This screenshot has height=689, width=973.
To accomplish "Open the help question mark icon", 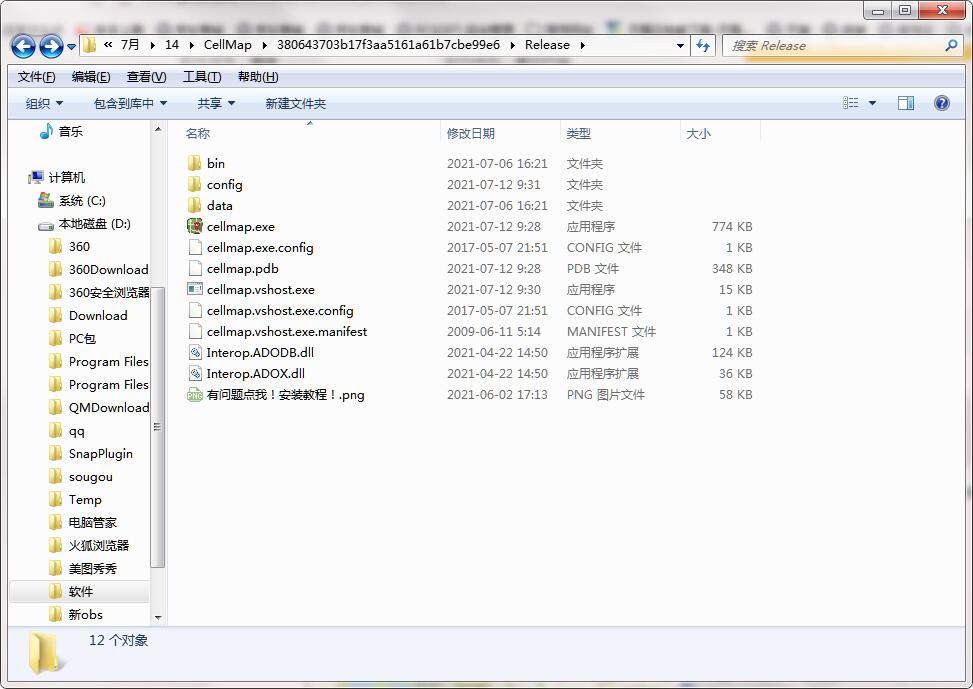I will click(941, 103).
